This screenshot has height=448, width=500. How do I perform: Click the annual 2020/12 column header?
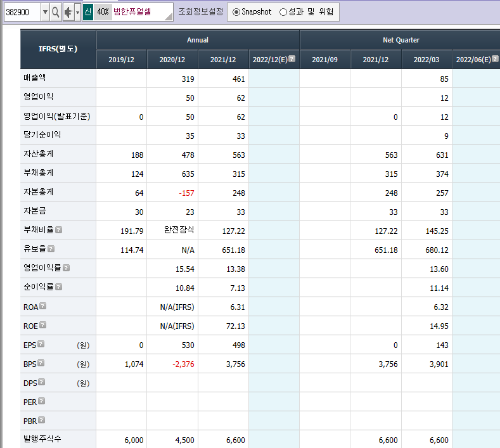172,60
